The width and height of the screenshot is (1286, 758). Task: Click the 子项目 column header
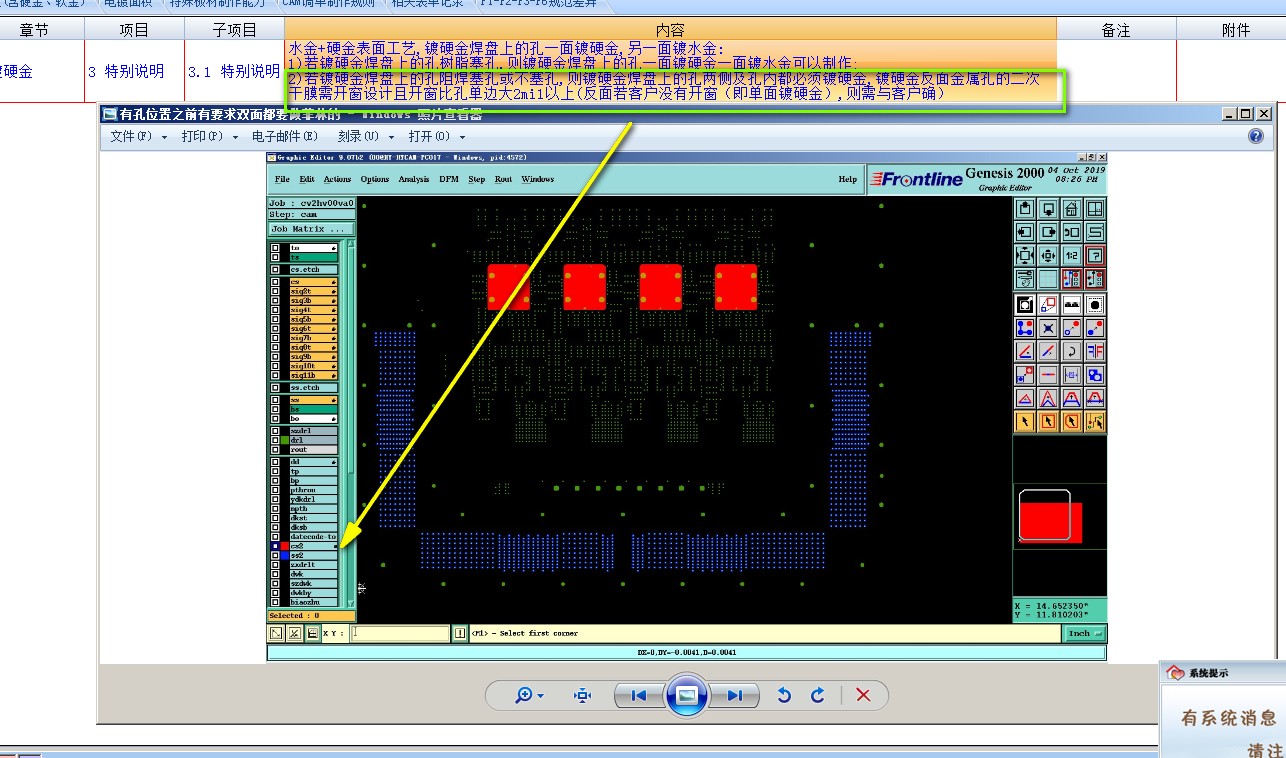tap(234, 30)
